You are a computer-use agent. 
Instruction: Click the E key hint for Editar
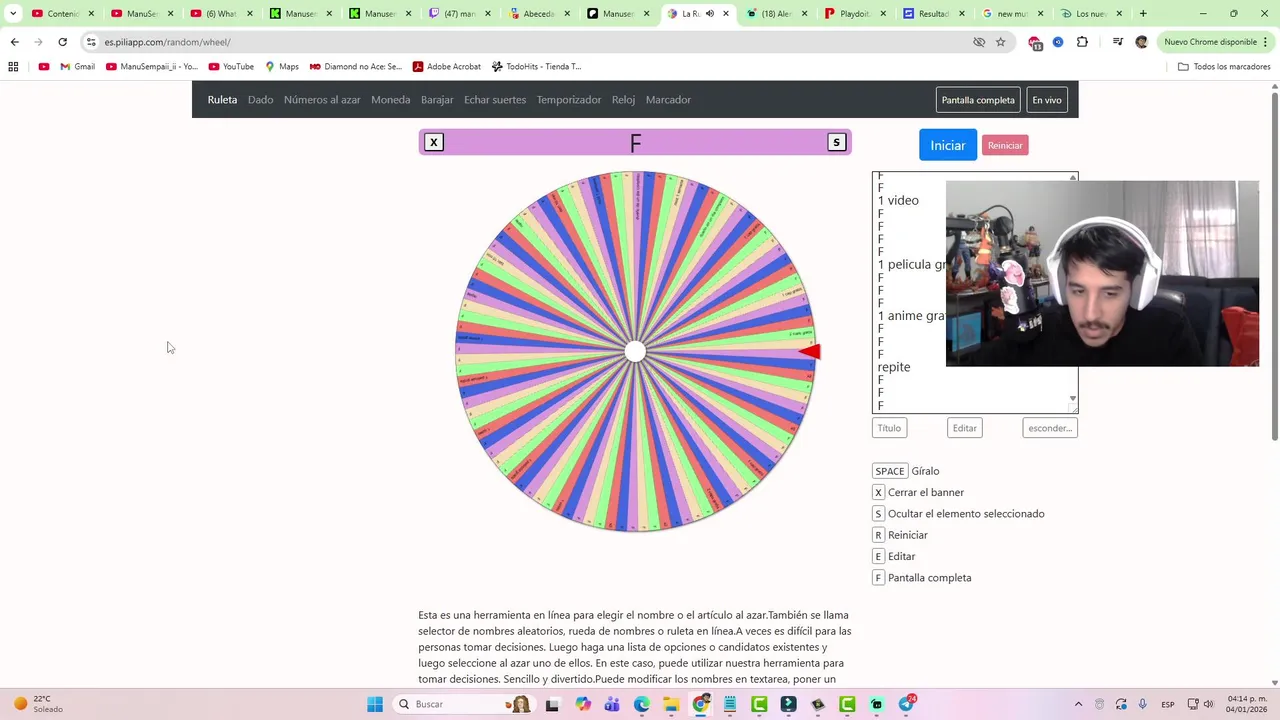[878, 556]
